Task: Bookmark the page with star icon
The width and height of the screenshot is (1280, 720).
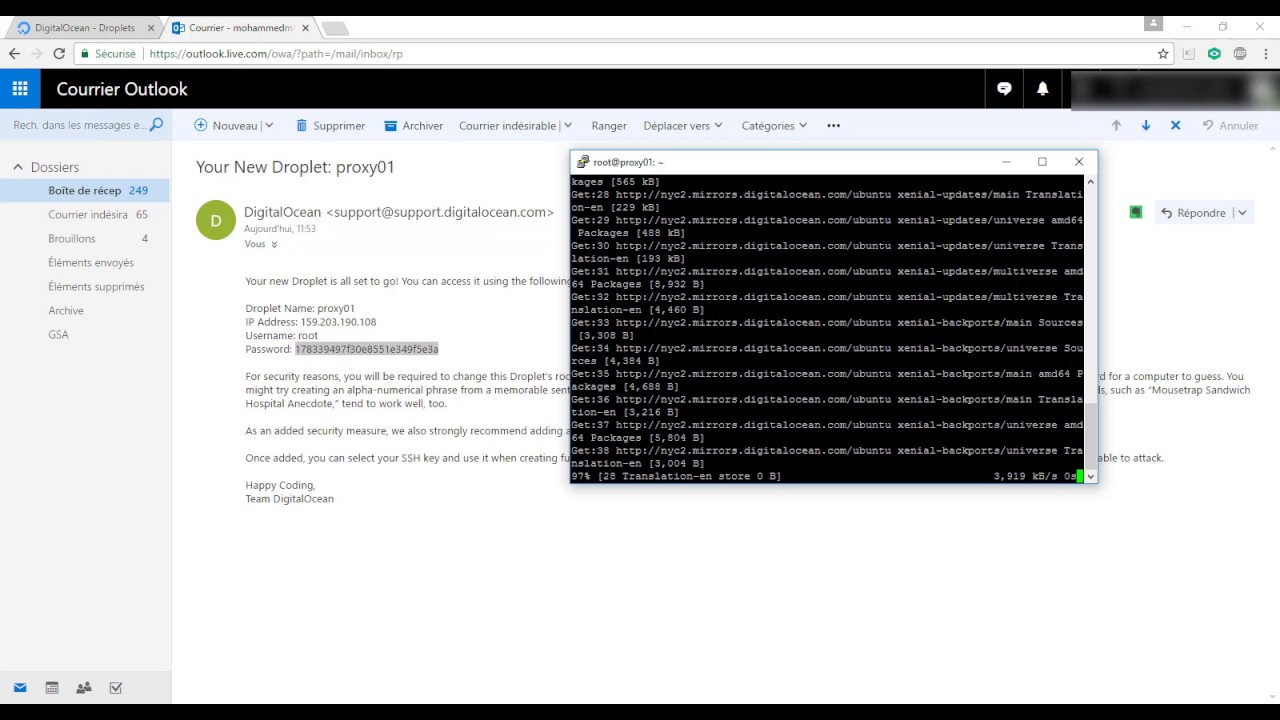Action: click(1163, 54)
